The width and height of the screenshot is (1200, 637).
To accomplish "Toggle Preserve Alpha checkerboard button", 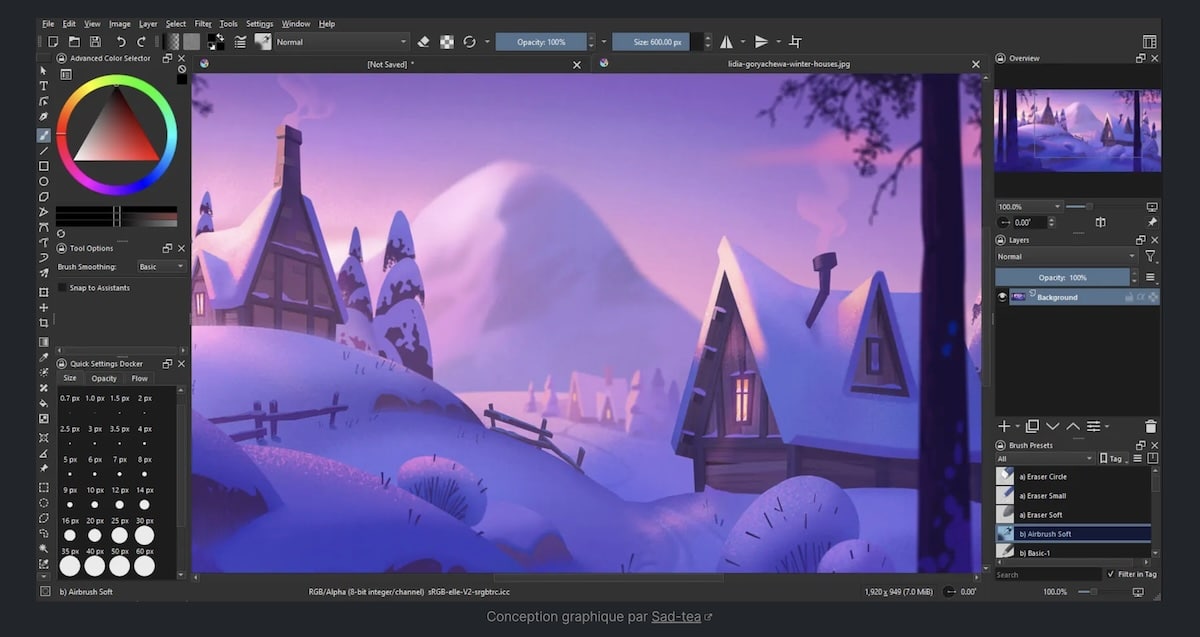I will 447,42.
